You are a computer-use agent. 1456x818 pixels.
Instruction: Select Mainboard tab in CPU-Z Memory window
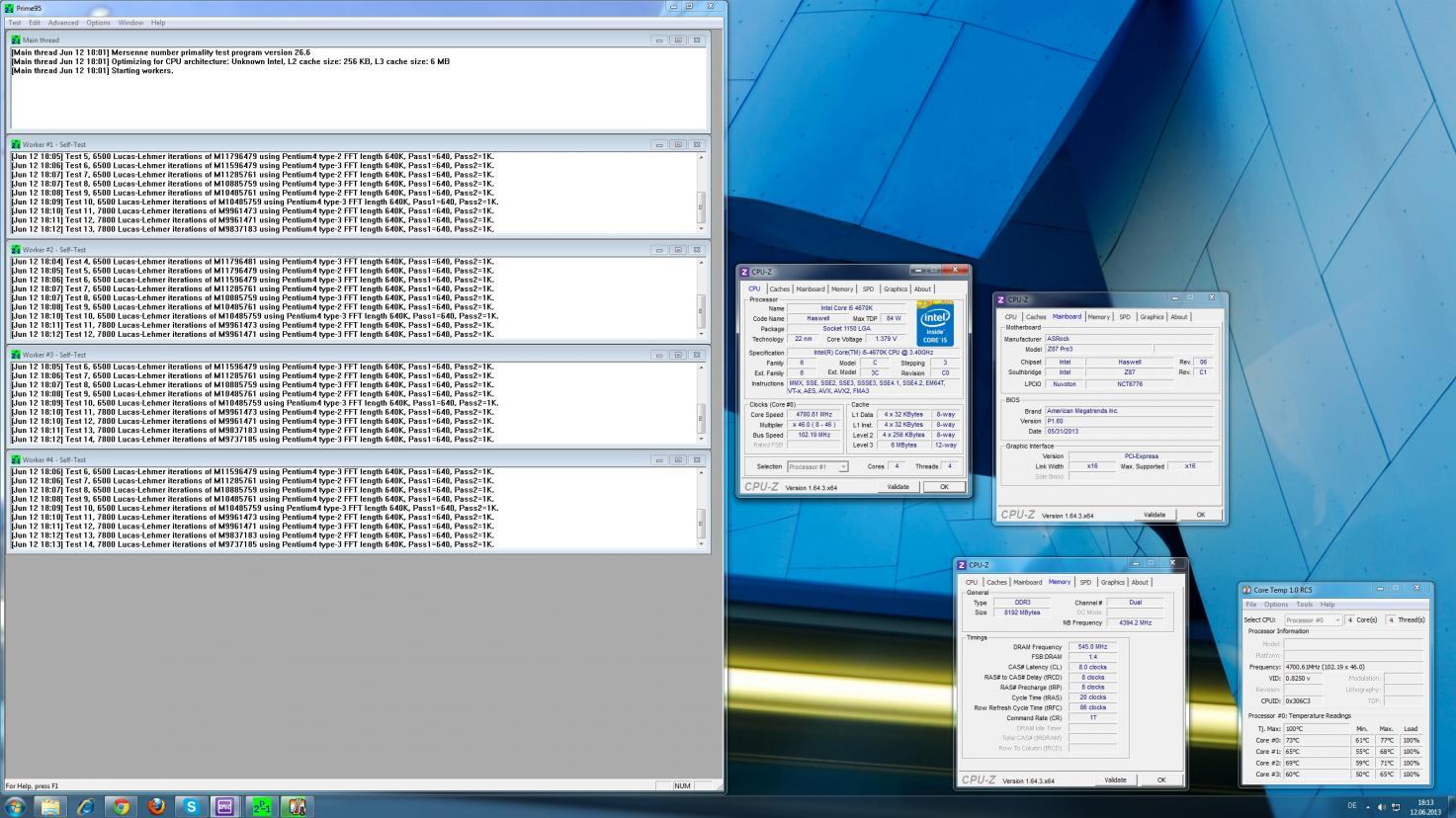[1027, 582]
